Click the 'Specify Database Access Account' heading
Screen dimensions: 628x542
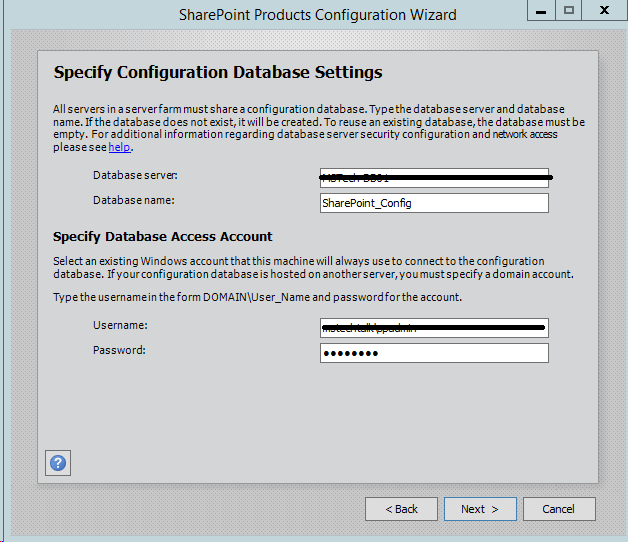162,236
